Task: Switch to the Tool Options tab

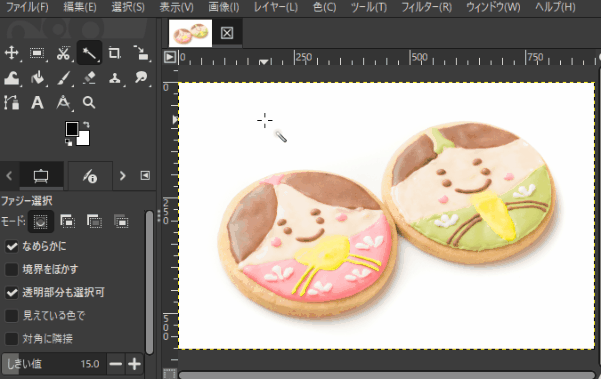Action: (41, 176)
